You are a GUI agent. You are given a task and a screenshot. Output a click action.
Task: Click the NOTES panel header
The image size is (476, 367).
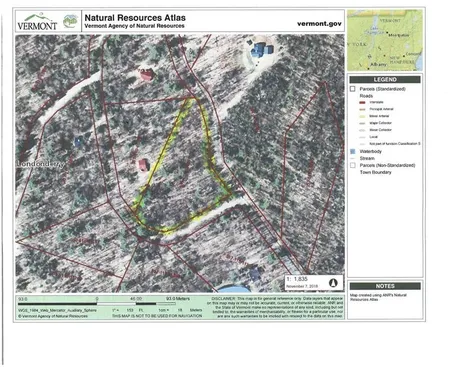point(385,286)
